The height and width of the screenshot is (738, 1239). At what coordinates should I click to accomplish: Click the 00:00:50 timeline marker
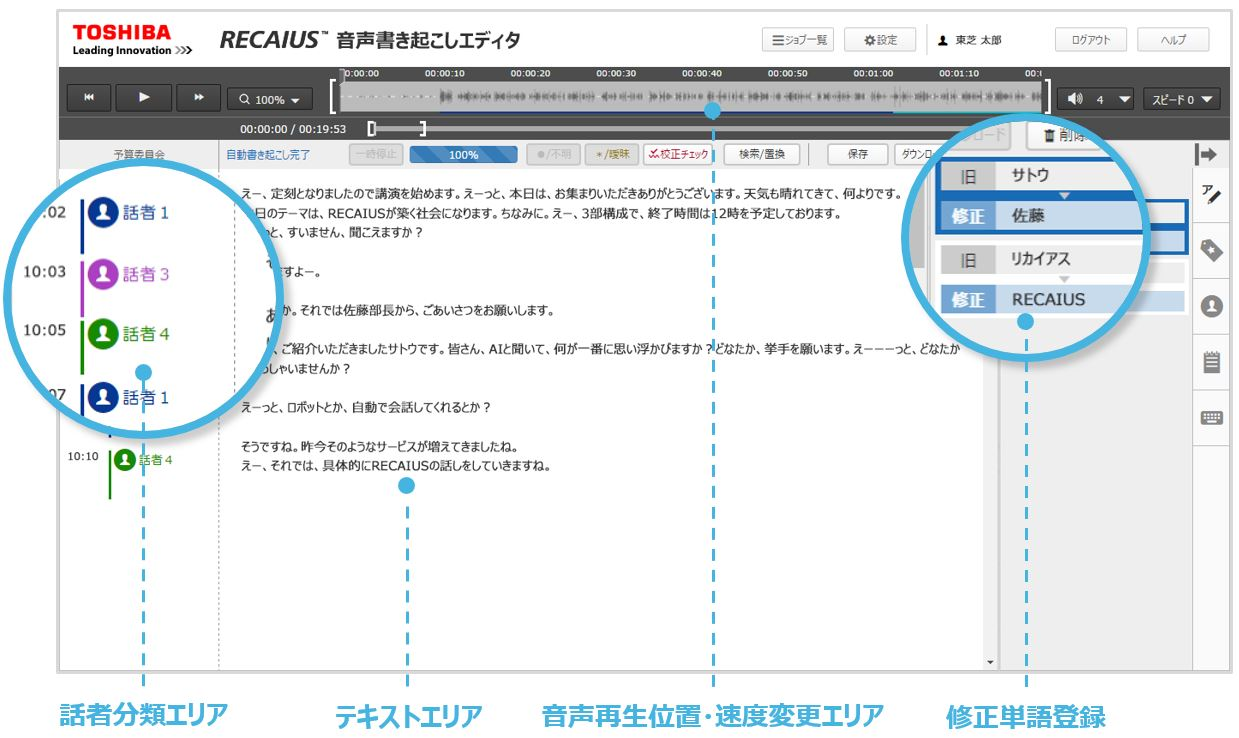[x=788, y=74]
